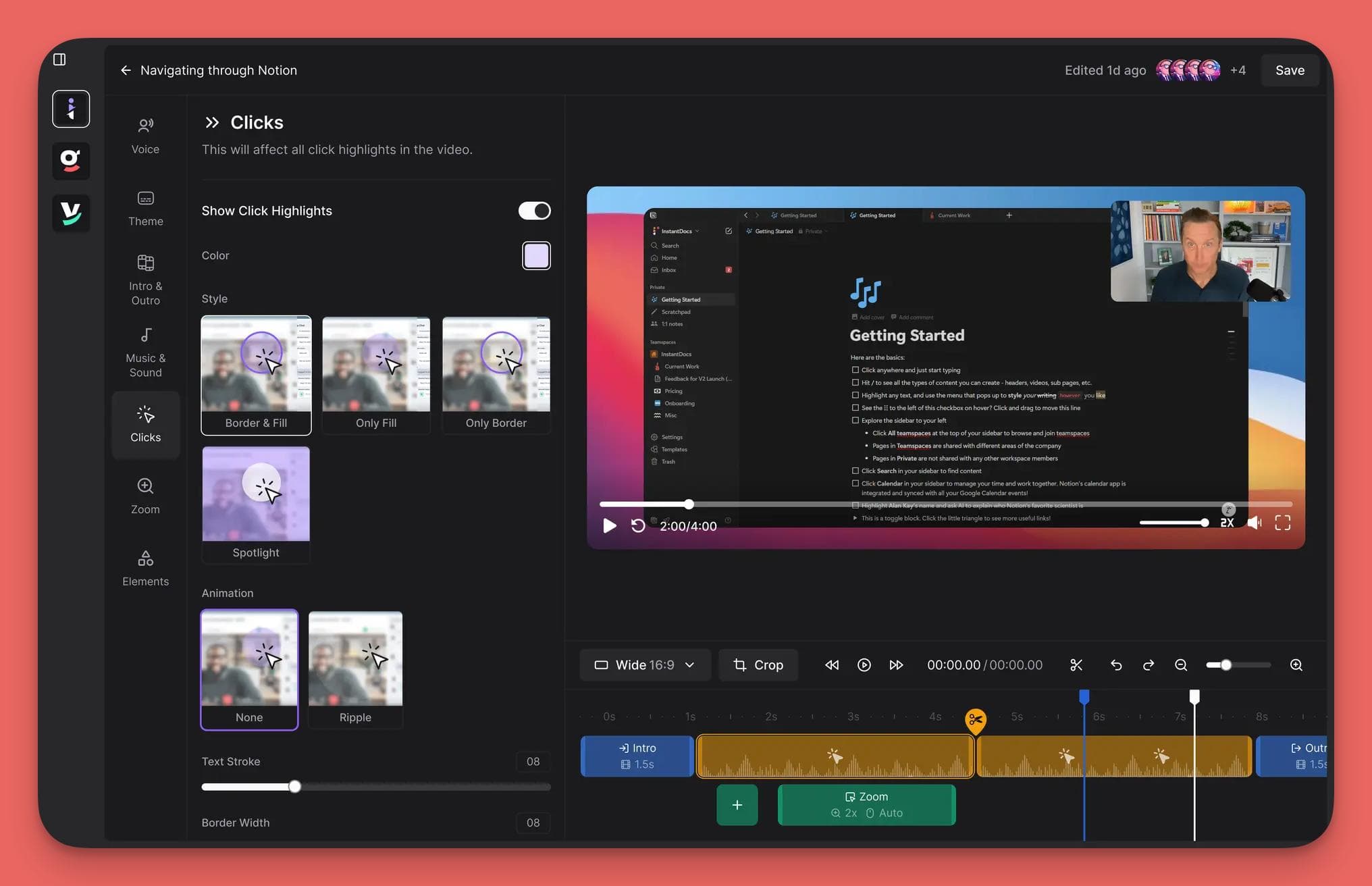Click the Crop button

tap(758, 664)
